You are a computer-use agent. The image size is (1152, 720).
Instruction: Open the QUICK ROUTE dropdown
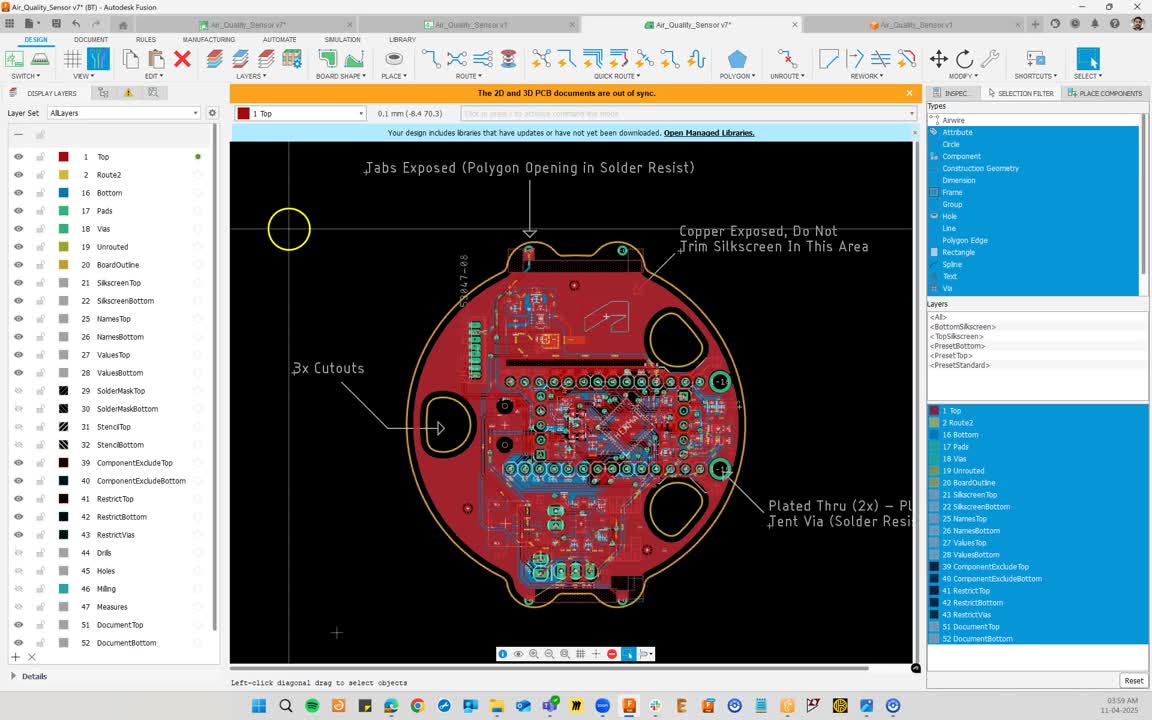(x=617, y=76)
